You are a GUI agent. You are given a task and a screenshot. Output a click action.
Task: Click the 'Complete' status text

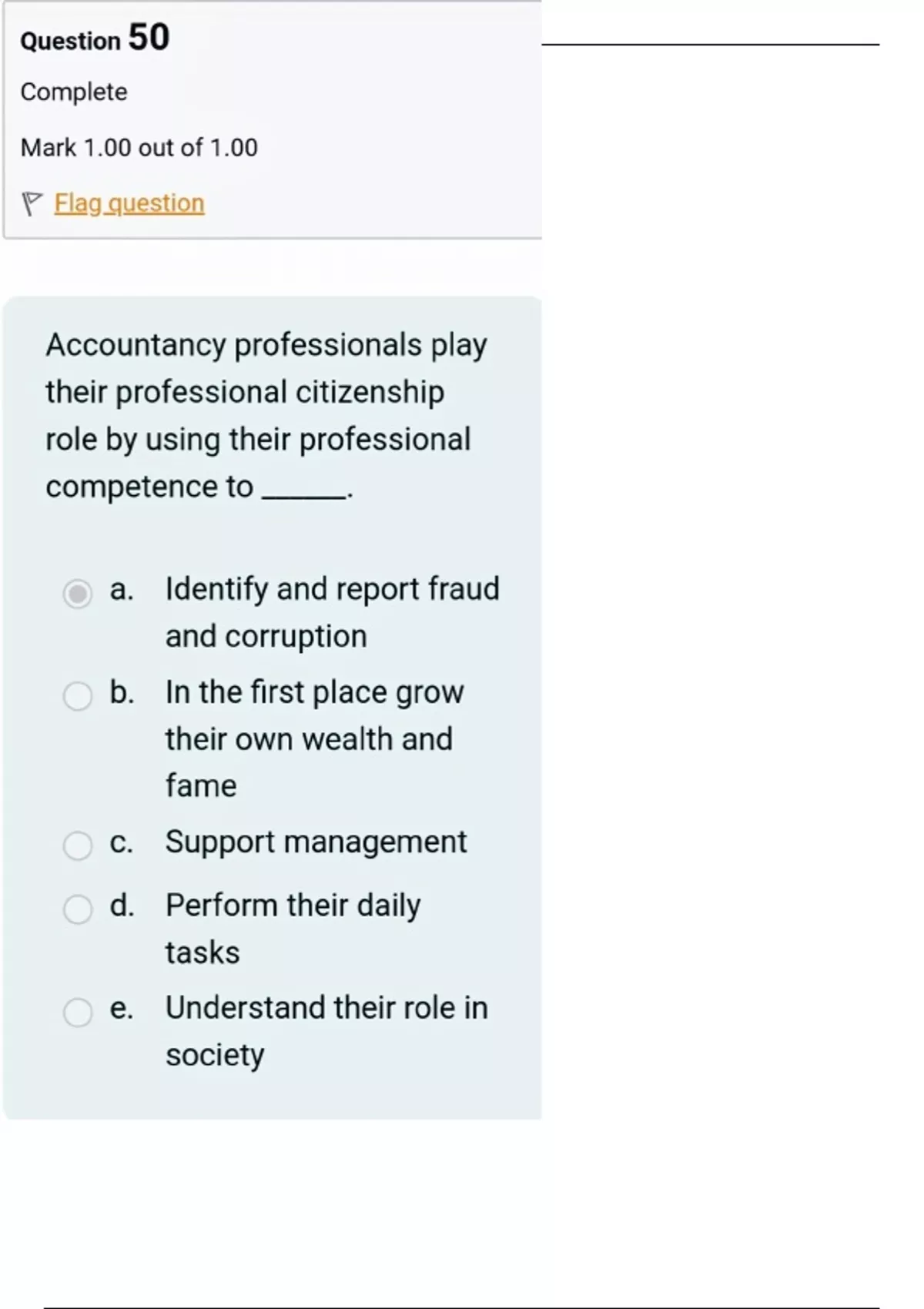pyautogui.click(x=74, y=92)
